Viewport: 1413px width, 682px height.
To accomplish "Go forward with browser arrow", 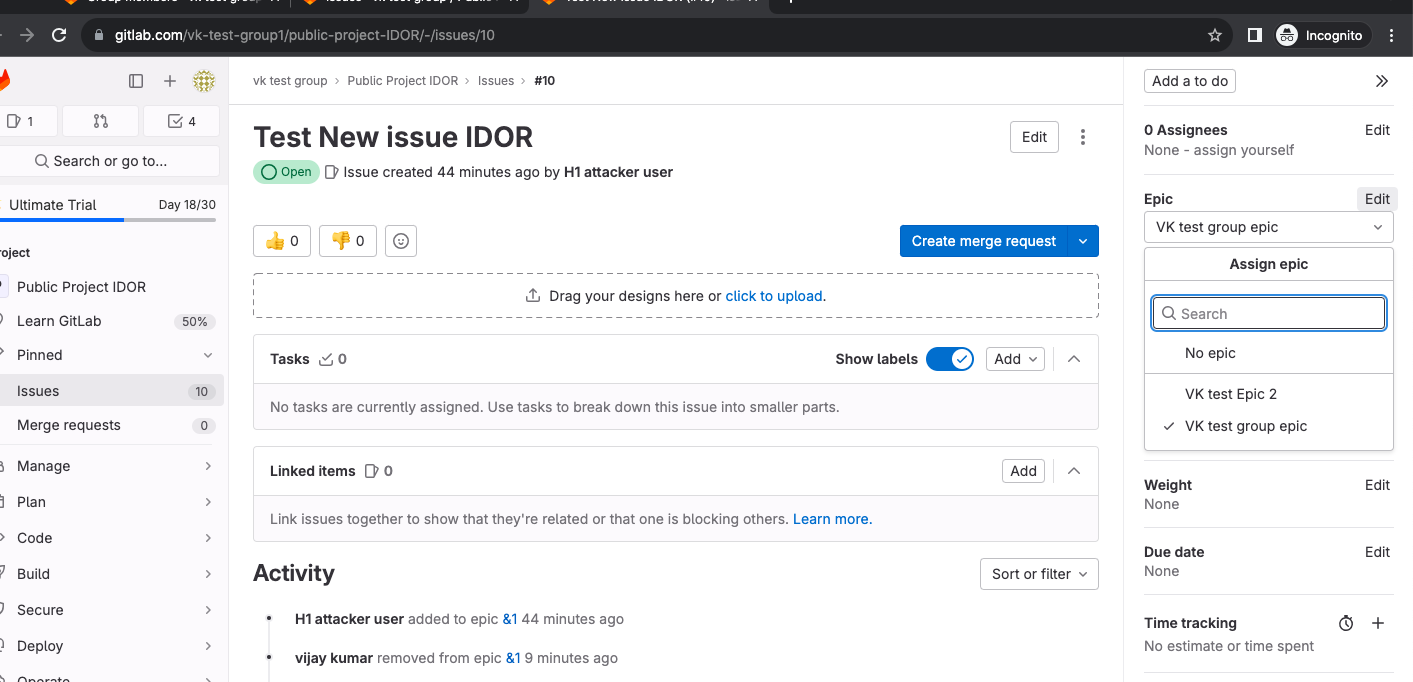I will click(27, 35).
